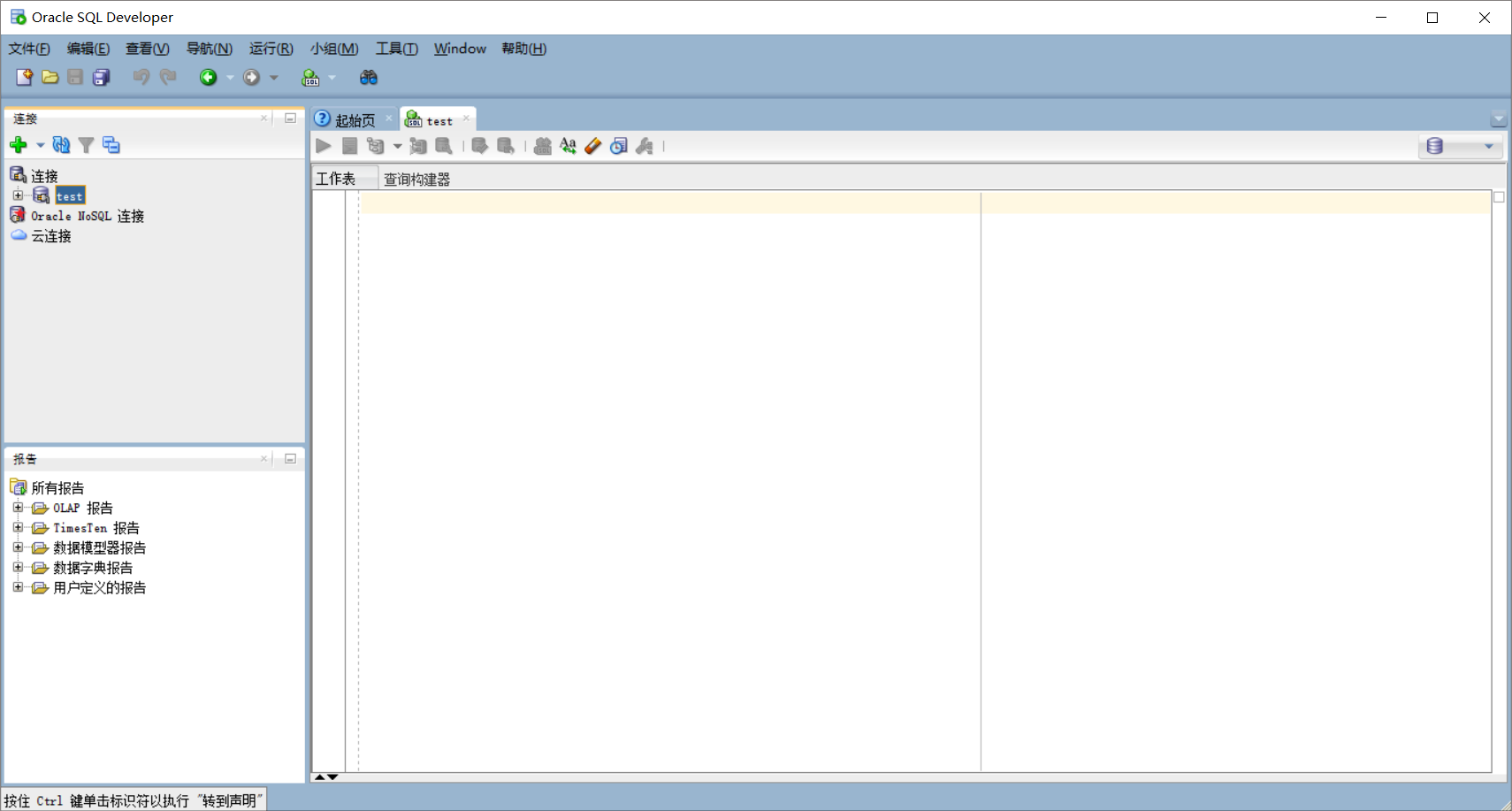Switch to the 查询构建器 tab
Screen dimensions: 1512x811
(416, 180)
